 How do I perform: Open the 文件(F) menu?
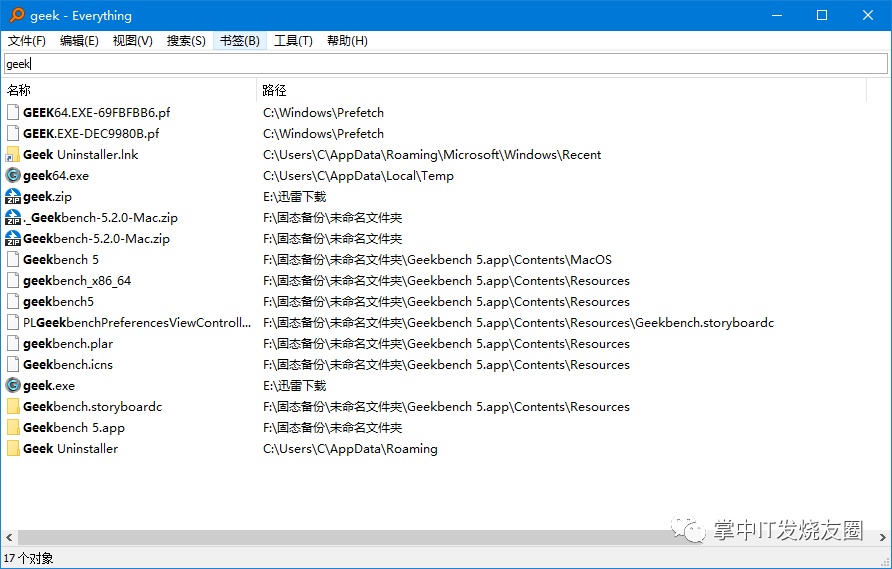[27, 41]
